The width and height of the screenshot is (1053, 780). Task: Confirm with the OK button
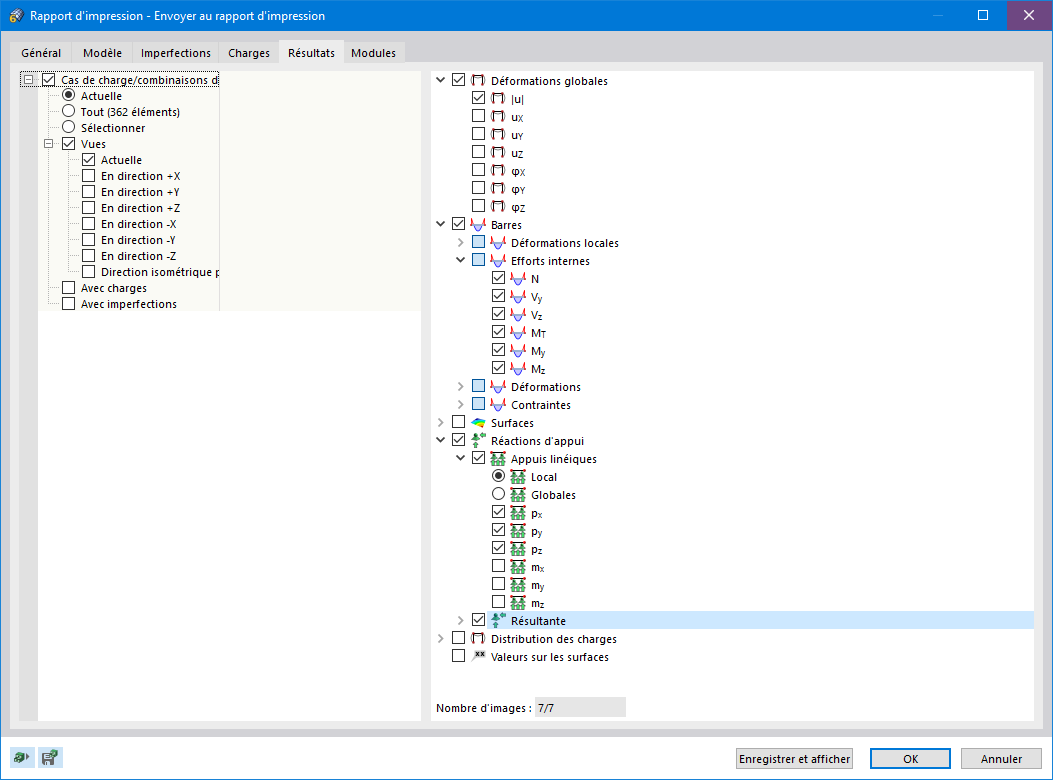[x=911, y=759]
